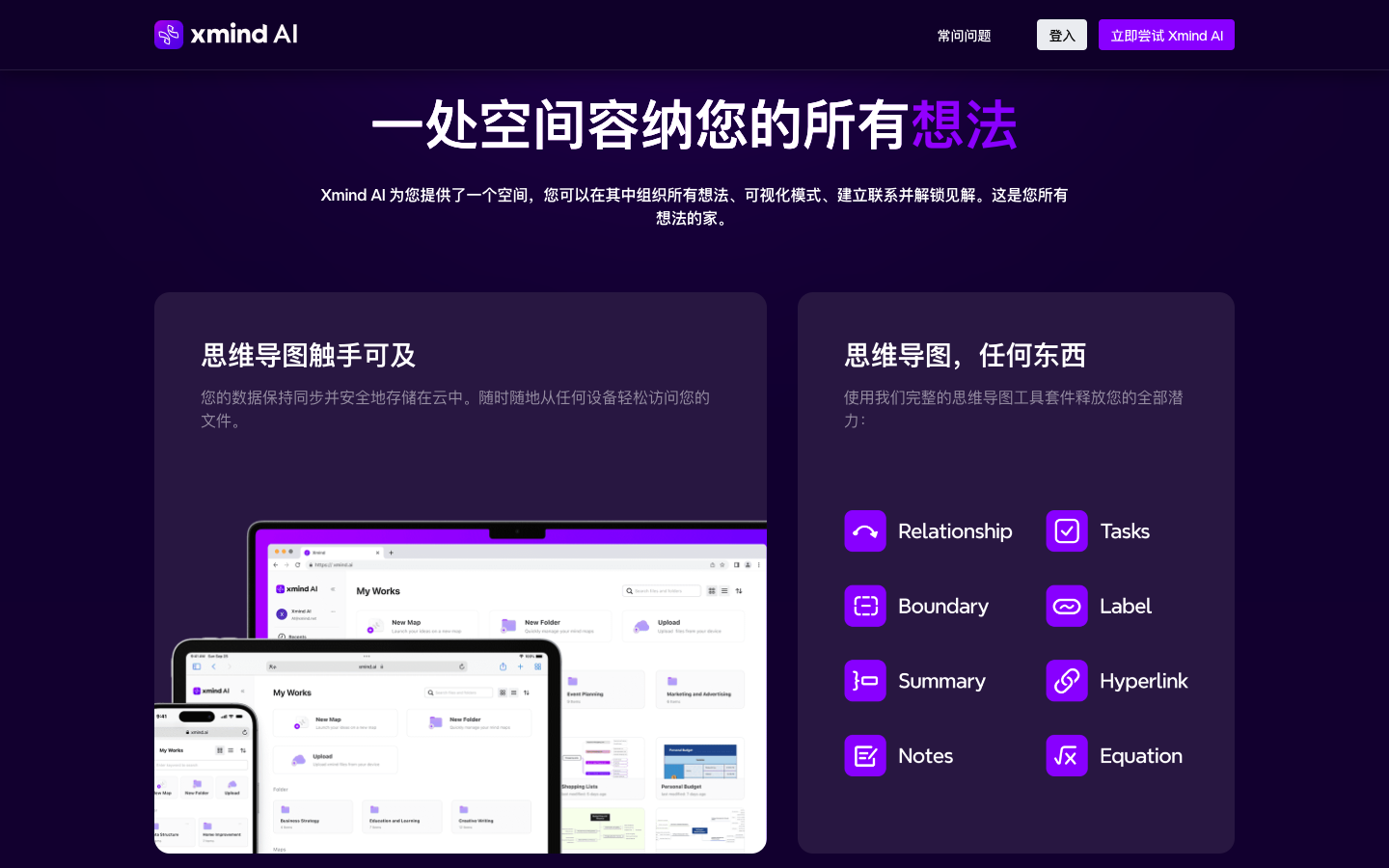Click the search files and folders field

(x=661, y=591)
